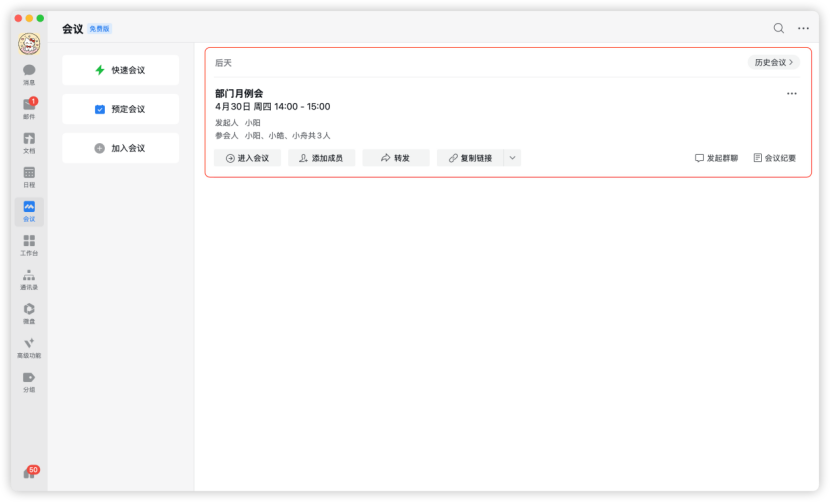Open top-right more options ellipsis
Viewport: 830px width, 502px height.
pos(803,28)
